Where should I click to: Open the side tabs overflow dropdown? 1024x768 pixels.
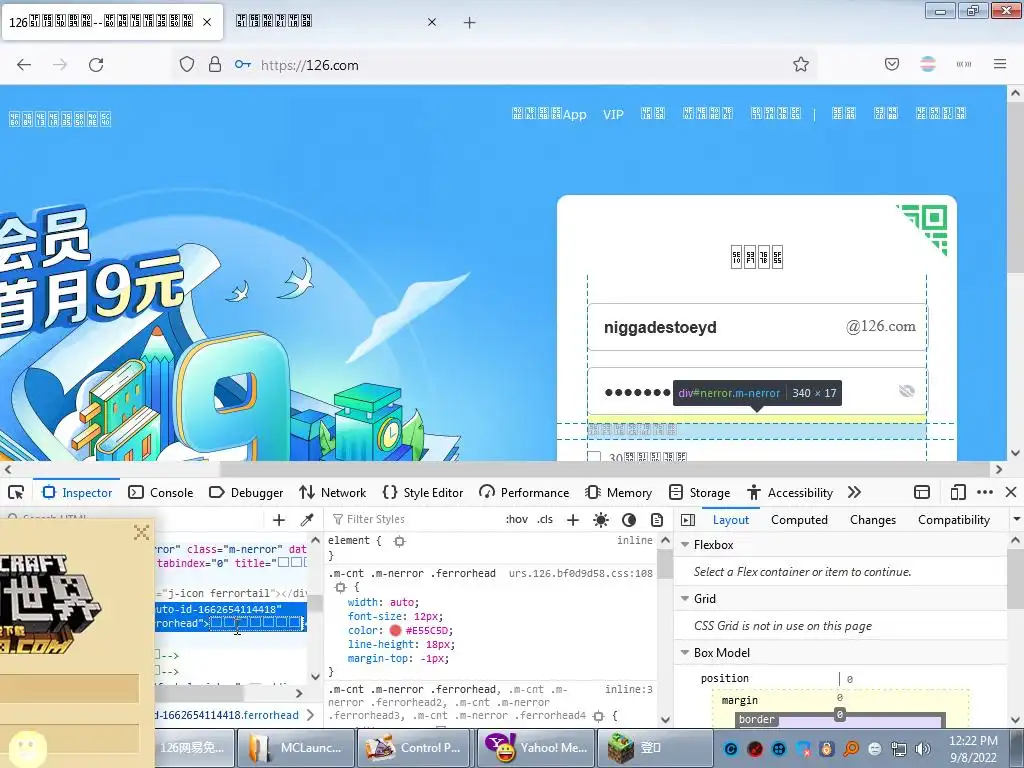click(1016, 520)
